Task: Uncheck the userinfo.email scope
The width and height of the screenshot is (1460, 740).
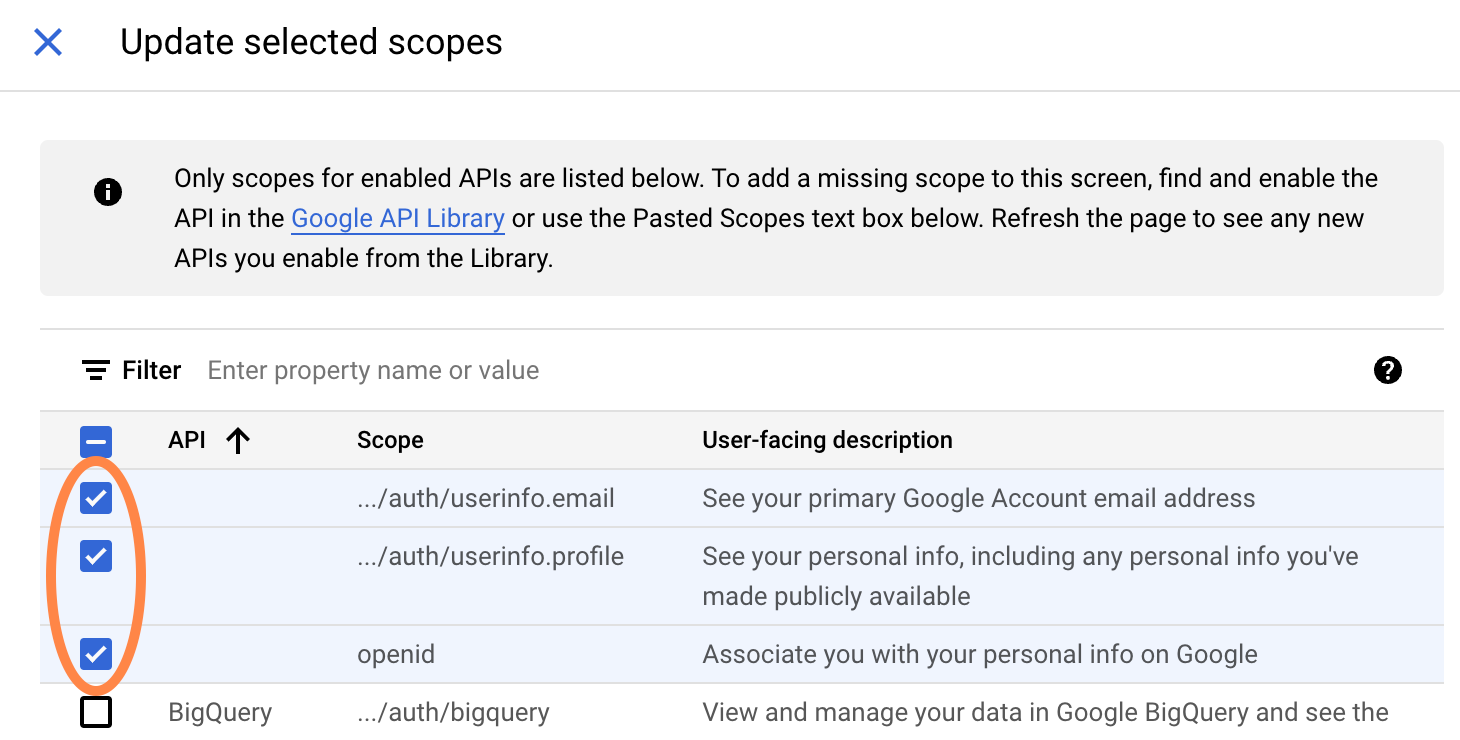Action: point(95,498)
